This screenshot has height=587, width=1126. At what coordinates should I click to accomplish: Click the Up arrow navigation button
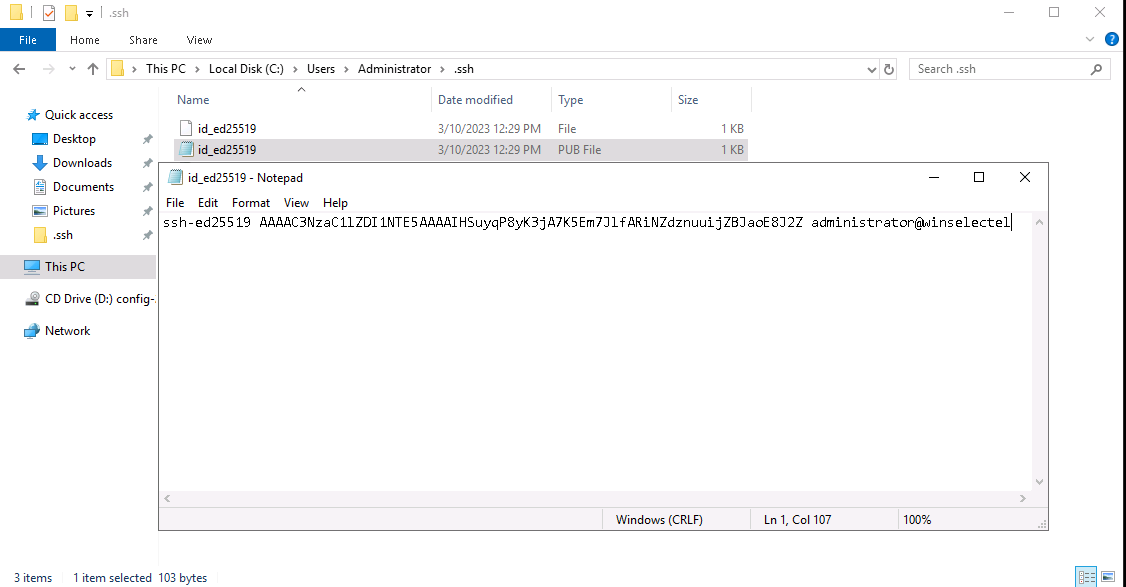point(93,69)
